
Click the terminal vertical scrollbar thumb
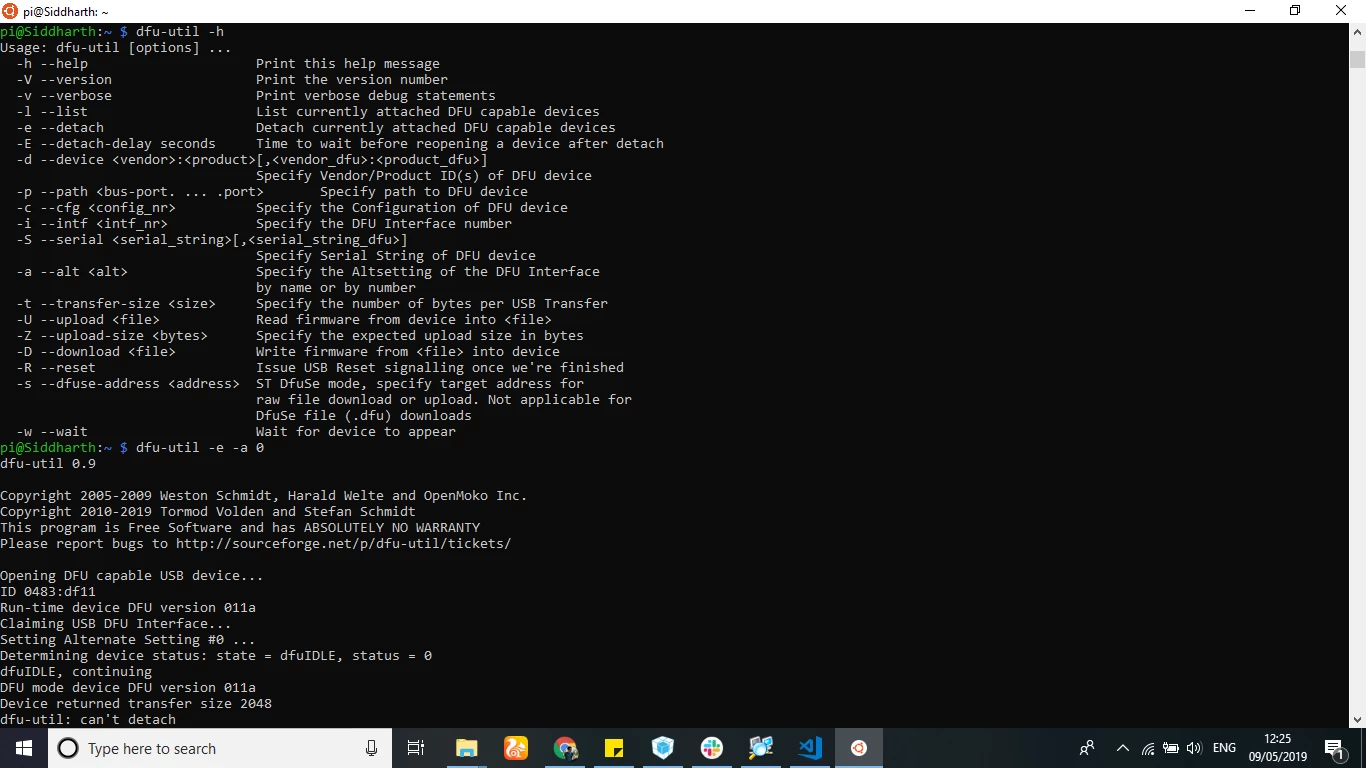click(x=1357, y=59)
